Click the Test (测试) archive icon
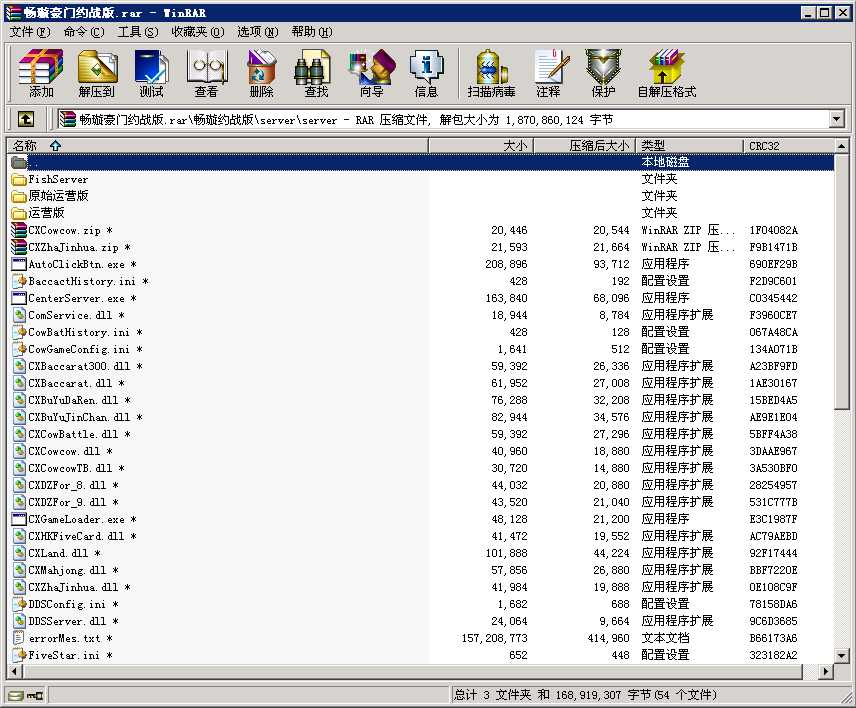 [x=151, y=73]
